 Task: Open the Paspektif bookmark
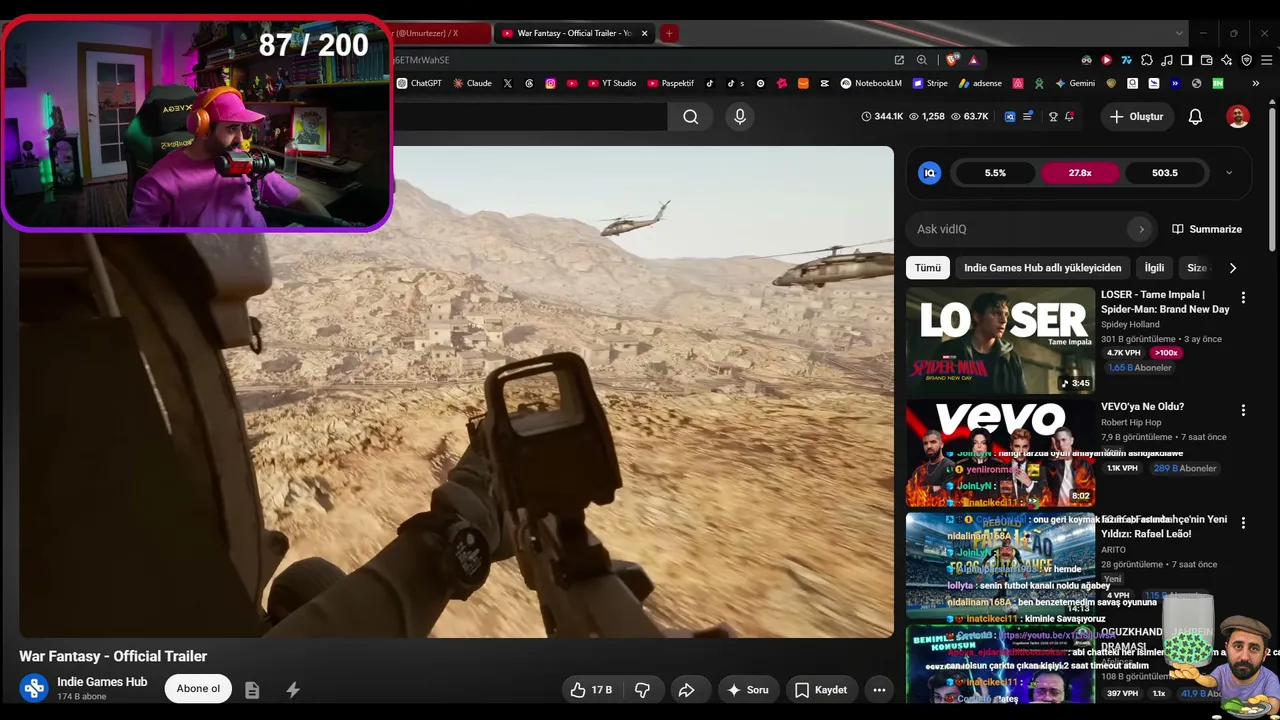(x=671, y=84)
